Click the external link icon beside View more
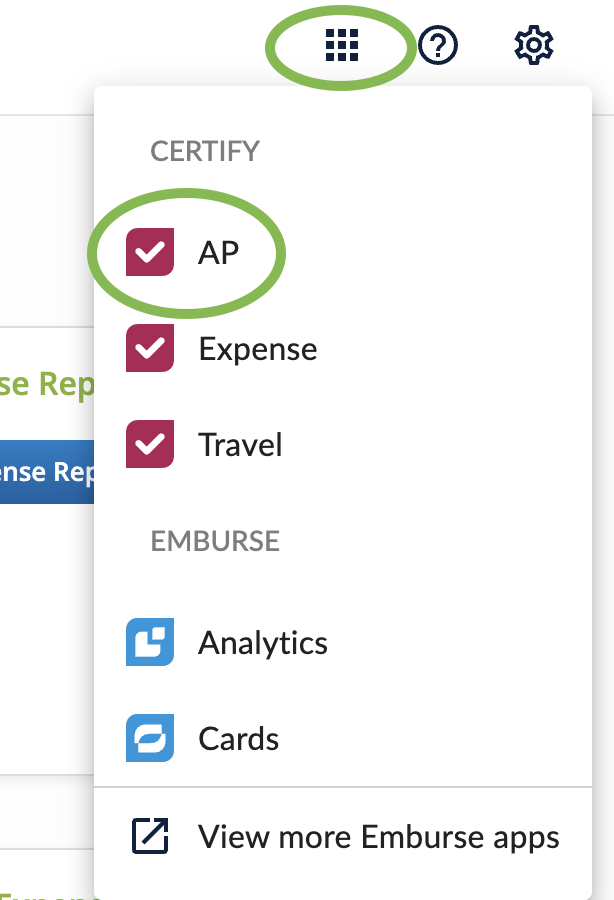 pyautogui.click(x=149, y=836)
